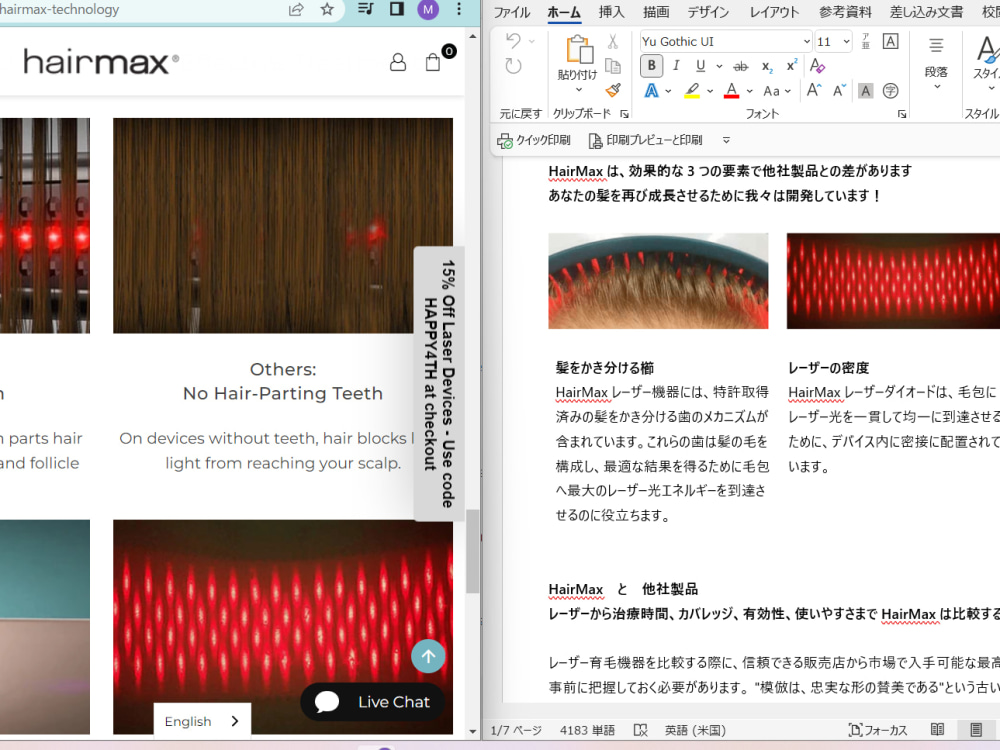Click the Live Chat button
The image size is (1000, 750).
click(372, 702)
